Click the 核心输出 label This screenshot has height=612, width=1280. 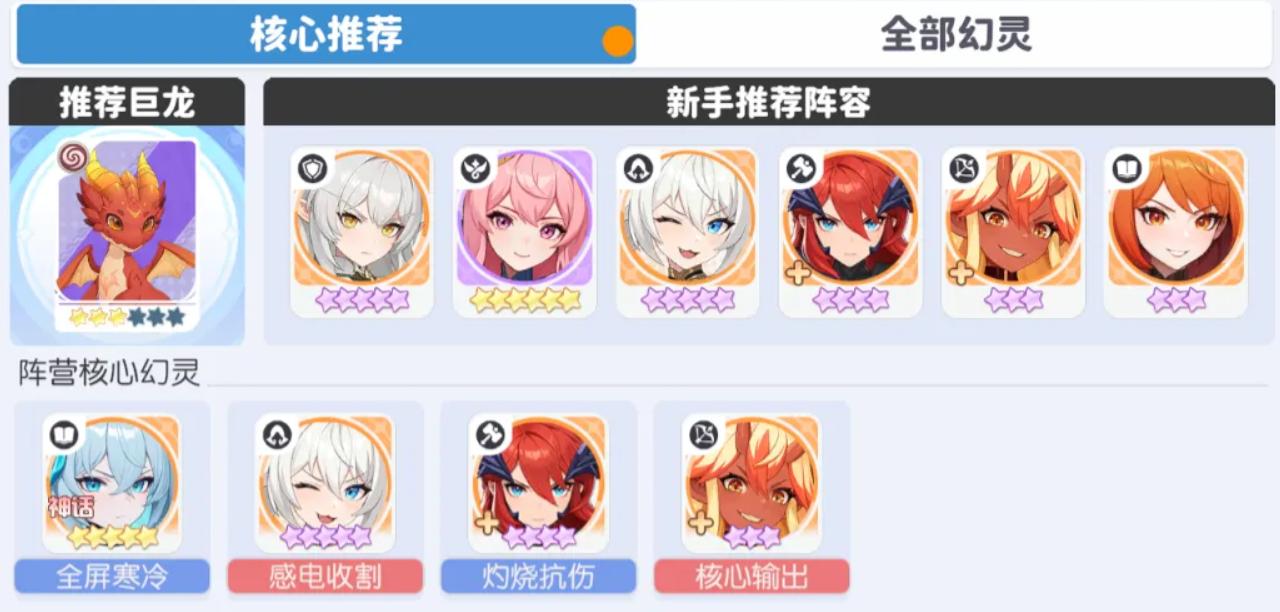(x=752, y=577)
